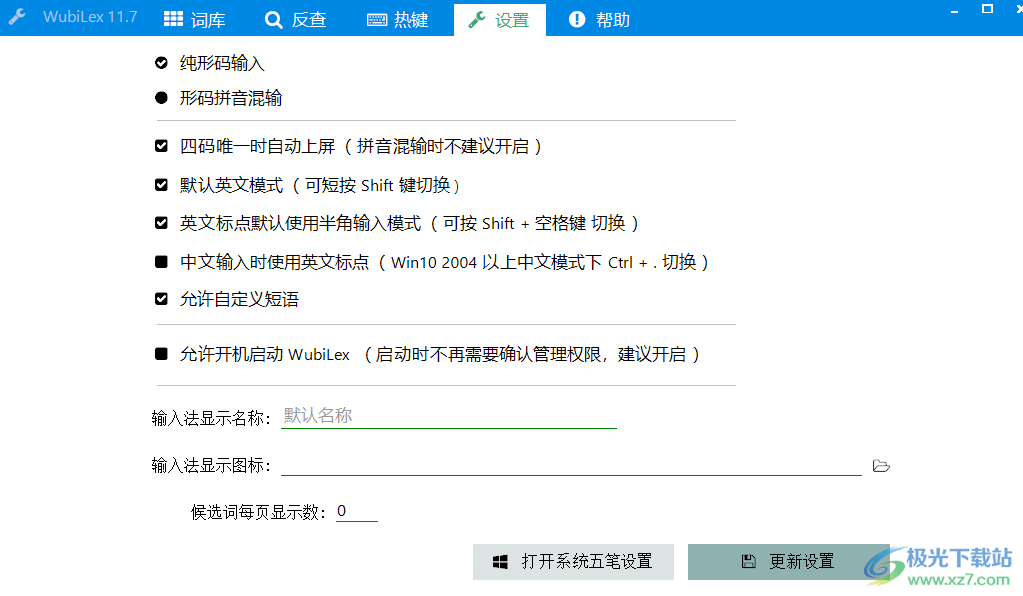
Task: Click the 打开系统五笔设置 button
Action: tap(573, 561)
